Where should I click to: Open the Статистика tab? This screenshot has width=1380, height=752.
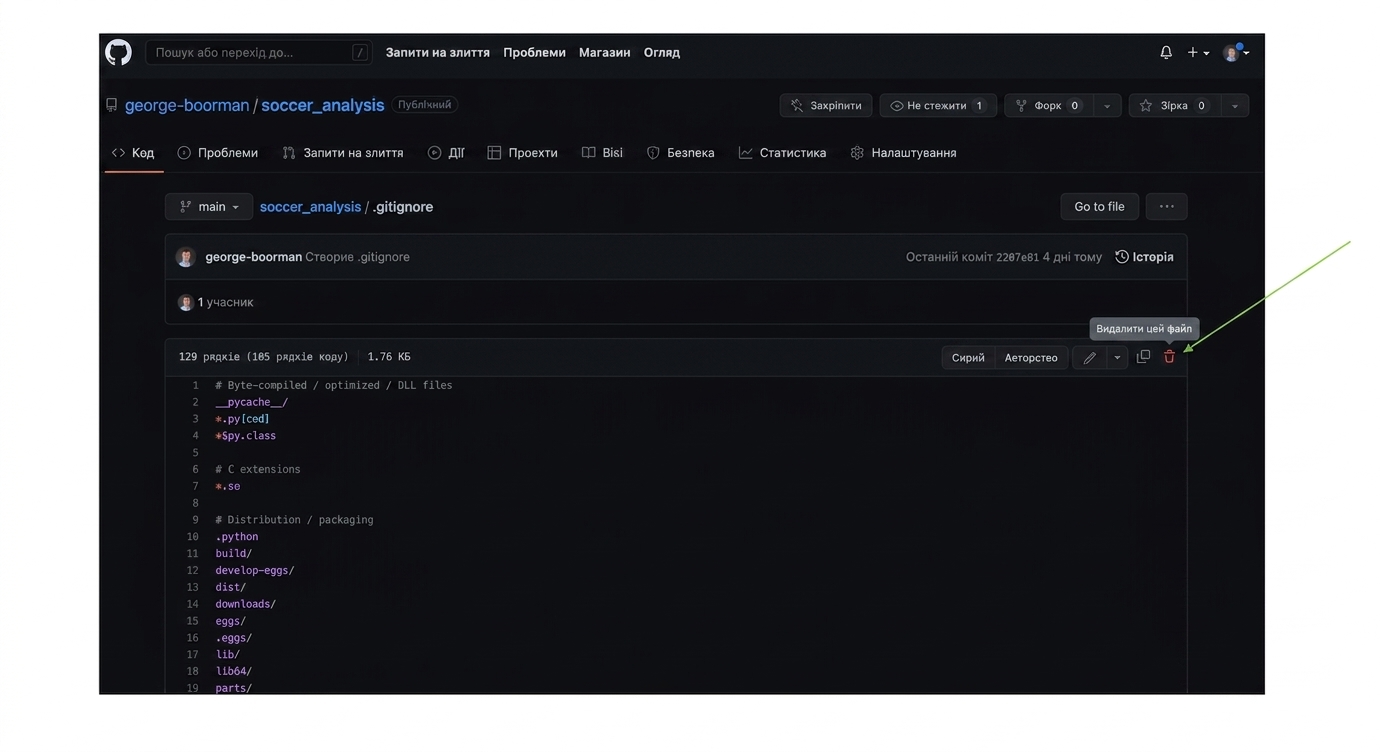coord(783,153)
